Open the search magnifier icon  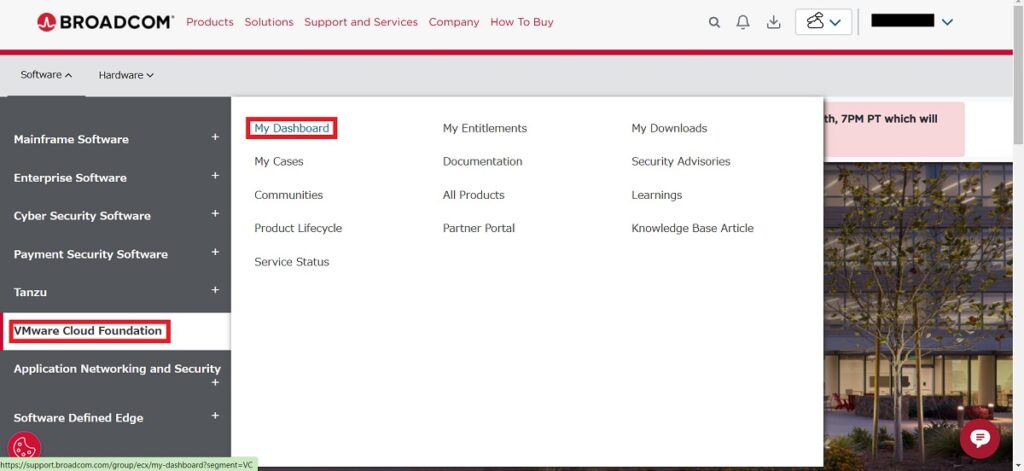pyautogui.click(x=714, y=22)
